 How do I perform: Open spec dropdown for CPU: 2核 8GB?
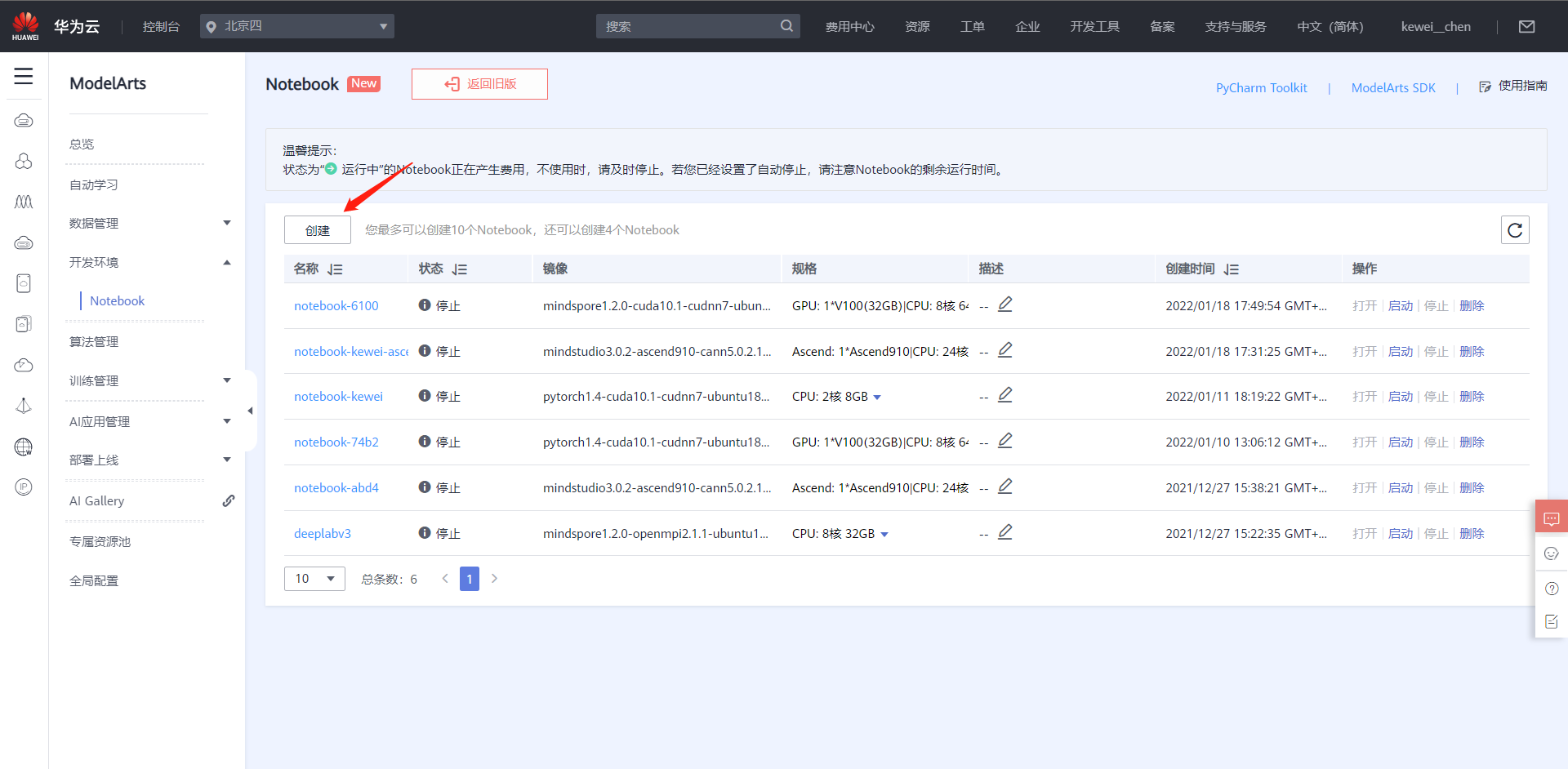[877, 398]
